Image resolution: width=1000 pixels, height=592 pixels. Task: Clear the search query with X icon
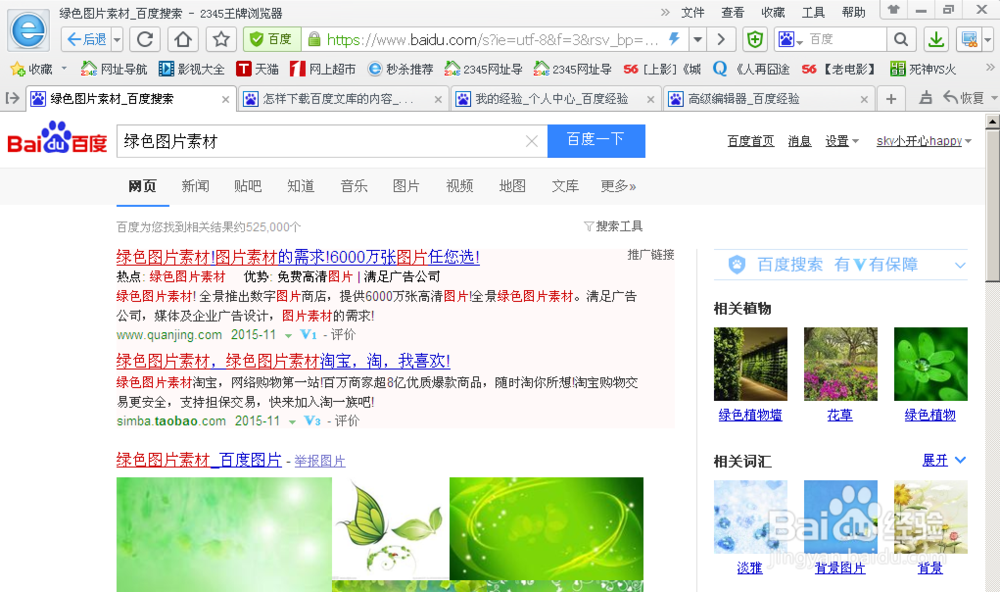pos(531,141)
